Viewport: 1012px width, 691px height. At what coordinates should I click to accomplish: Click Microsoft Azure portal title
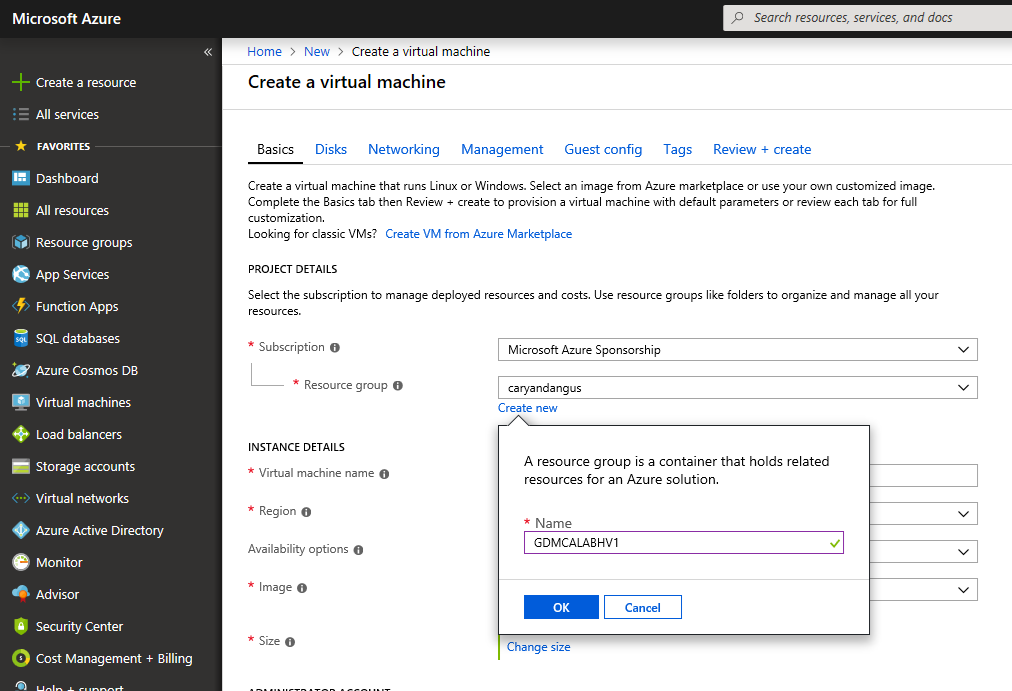(x=66, y=19)
